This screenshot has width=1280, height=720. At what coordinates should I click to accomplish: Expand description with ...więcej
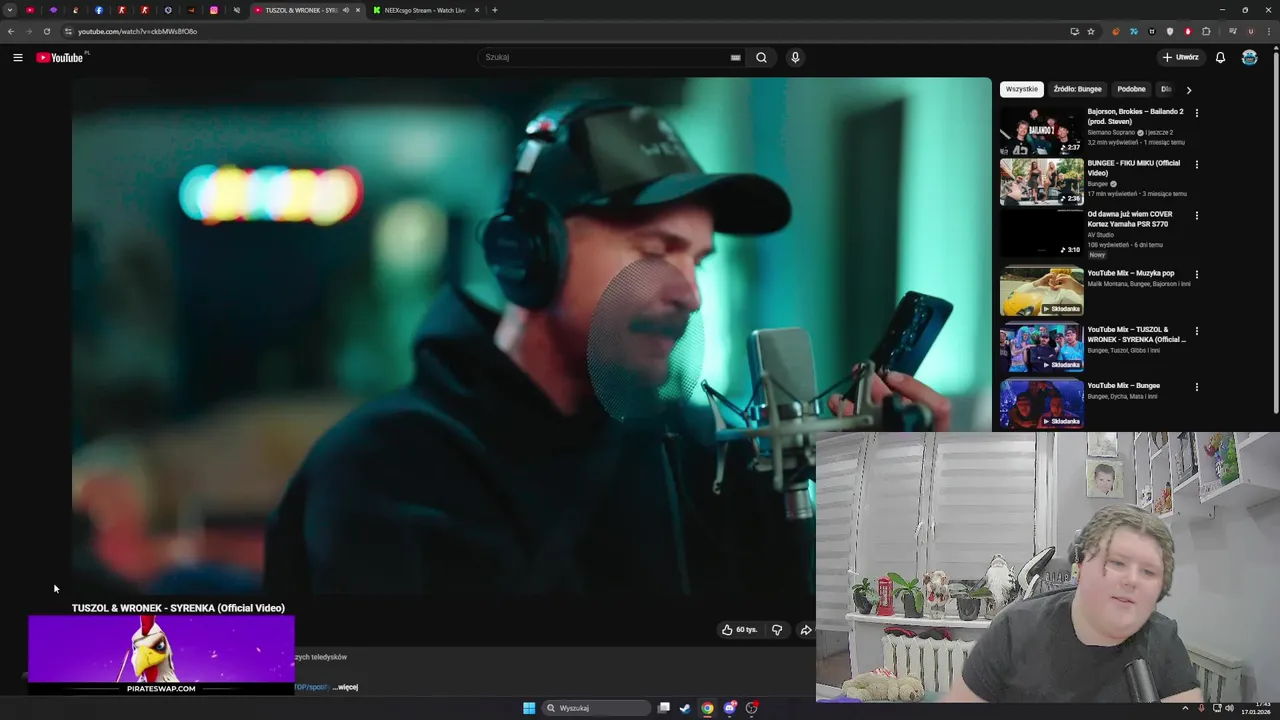[345, 687]
